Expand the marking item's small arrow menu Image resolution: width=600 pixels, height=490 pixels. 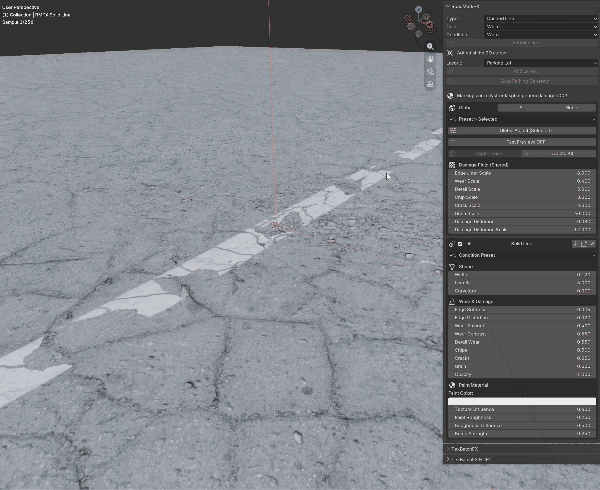[469, 244]
